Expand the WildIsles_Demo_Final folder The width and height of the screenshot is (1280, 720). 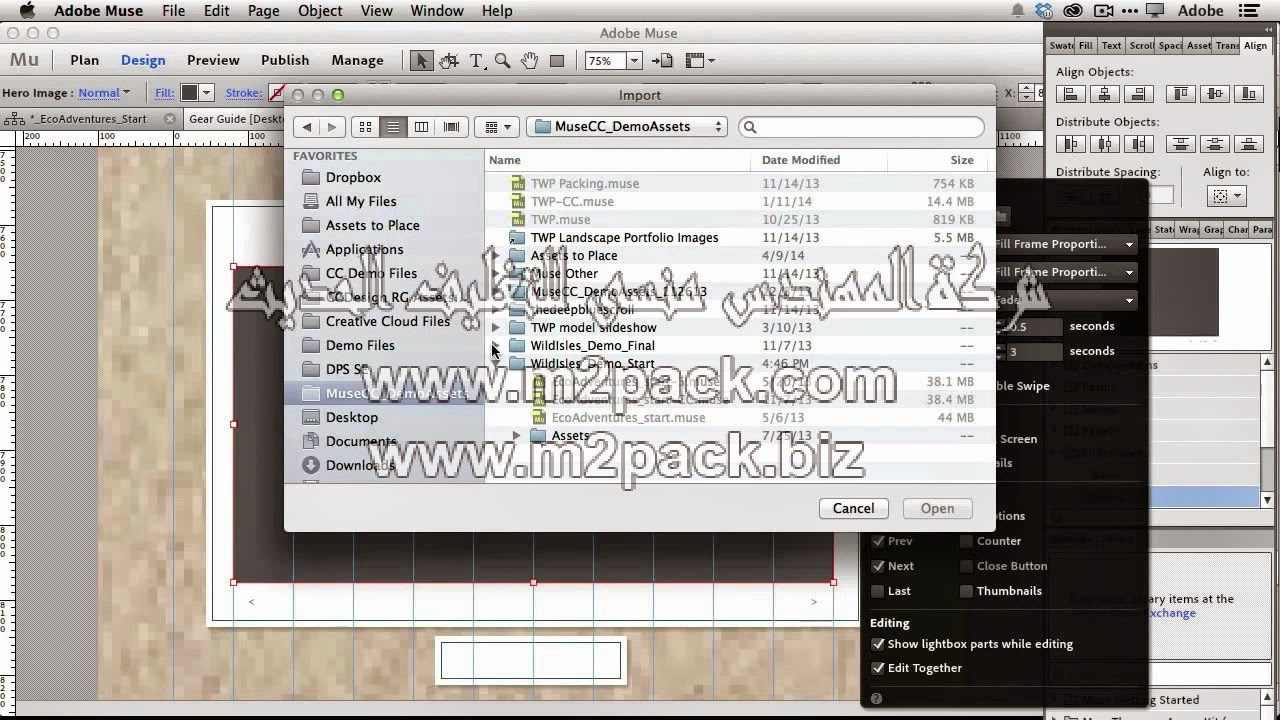496,346
